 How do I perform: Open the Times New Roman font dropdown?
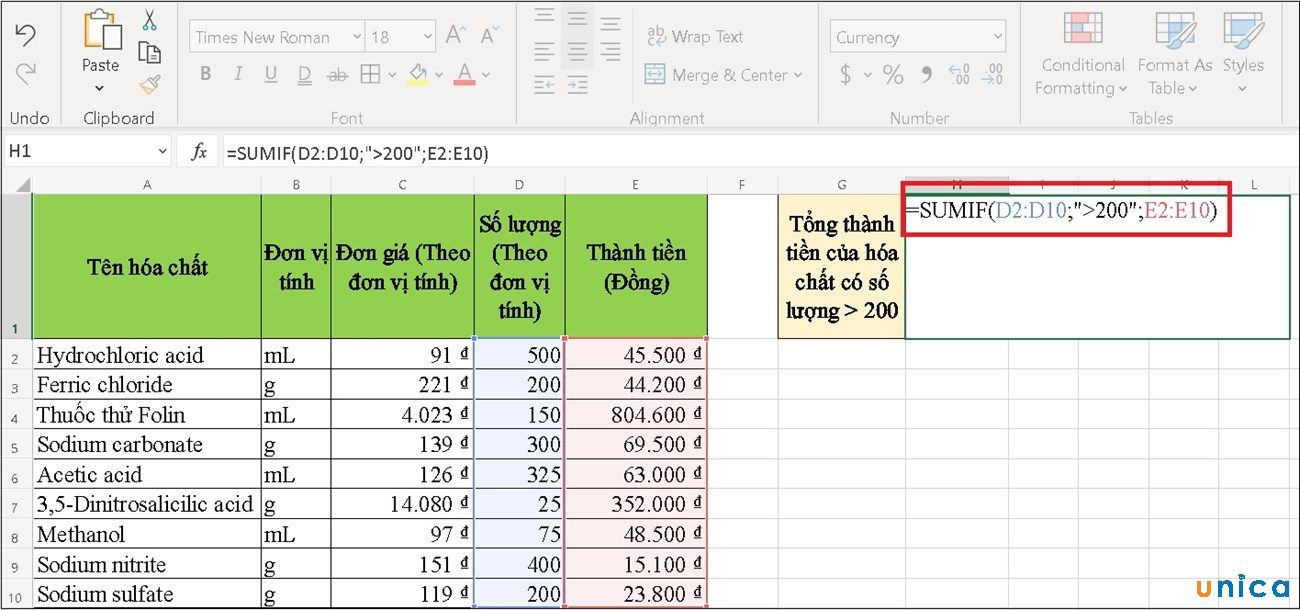pyautogui.click(x=357, y=38)
